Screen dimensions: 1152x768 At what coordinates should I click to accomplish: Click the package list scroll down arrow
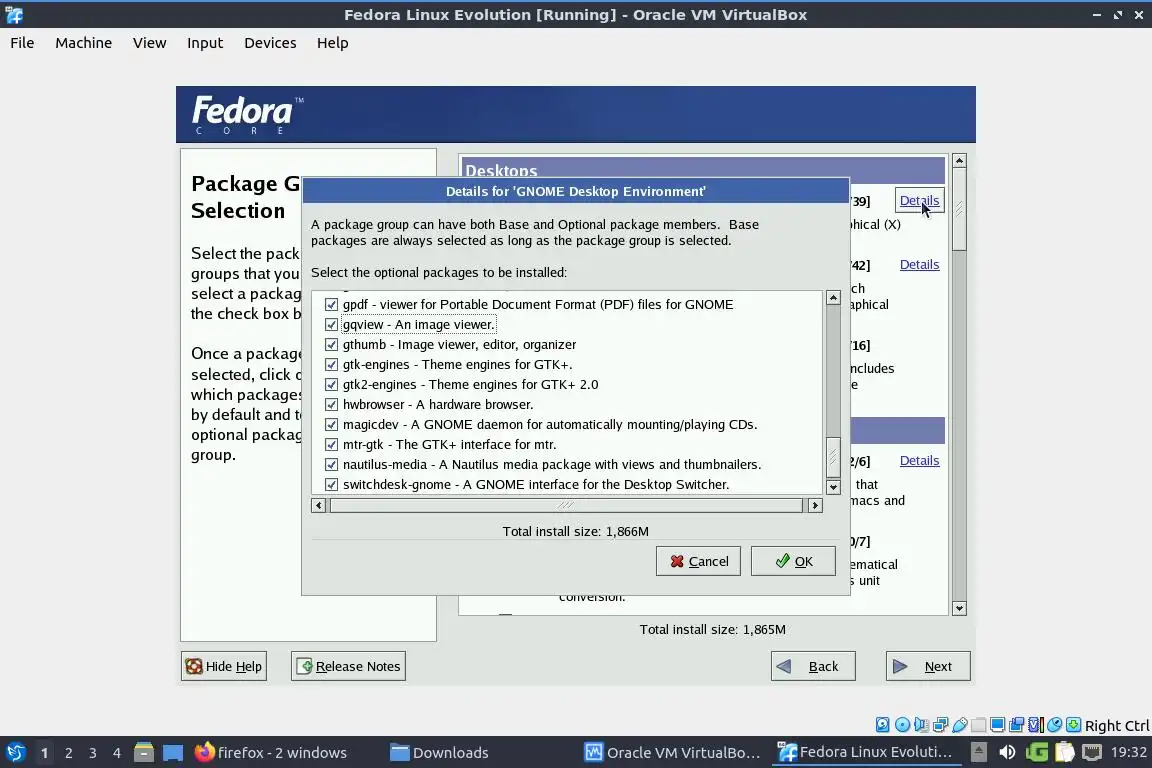[833, 487]
